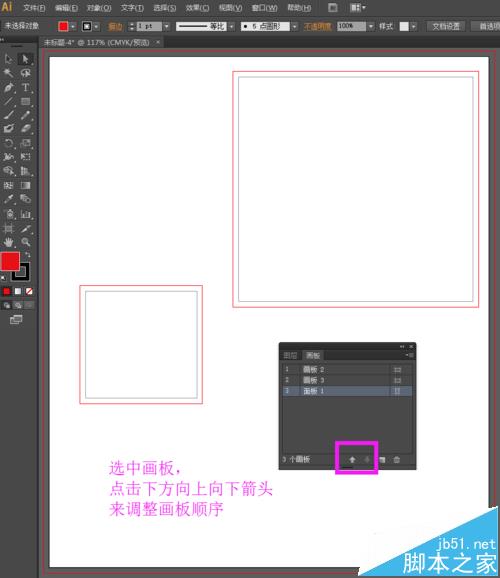The height and width of the screenshot is (578, 500).
Task: Choose the Symbol Sprayer tool
Action: [8, 214]
